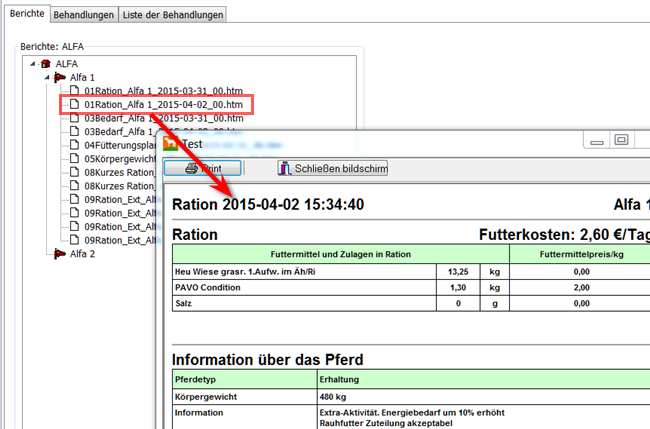
Task: Collapse the ALFA root node
Action: point(32,64)
